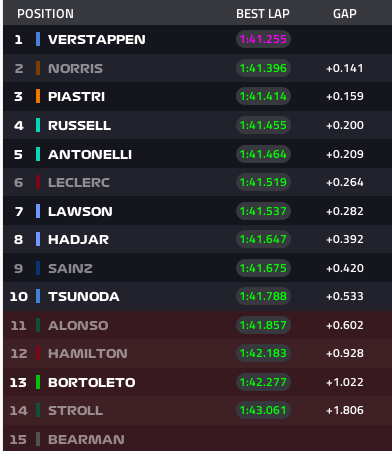
Task: Click Hamilton's gap value +0.928
Action: (345, 353)
